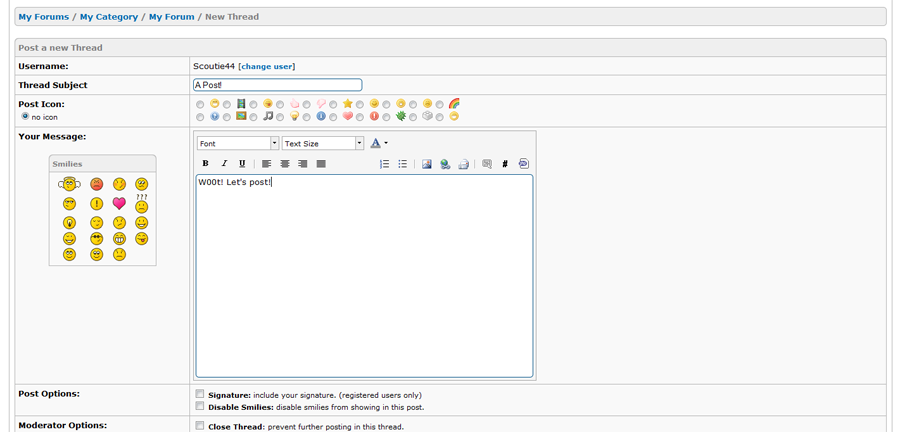The height and width of the screenshot is (432, 900).
Task: Align message text to the left
Action: [x=266, y=164]
